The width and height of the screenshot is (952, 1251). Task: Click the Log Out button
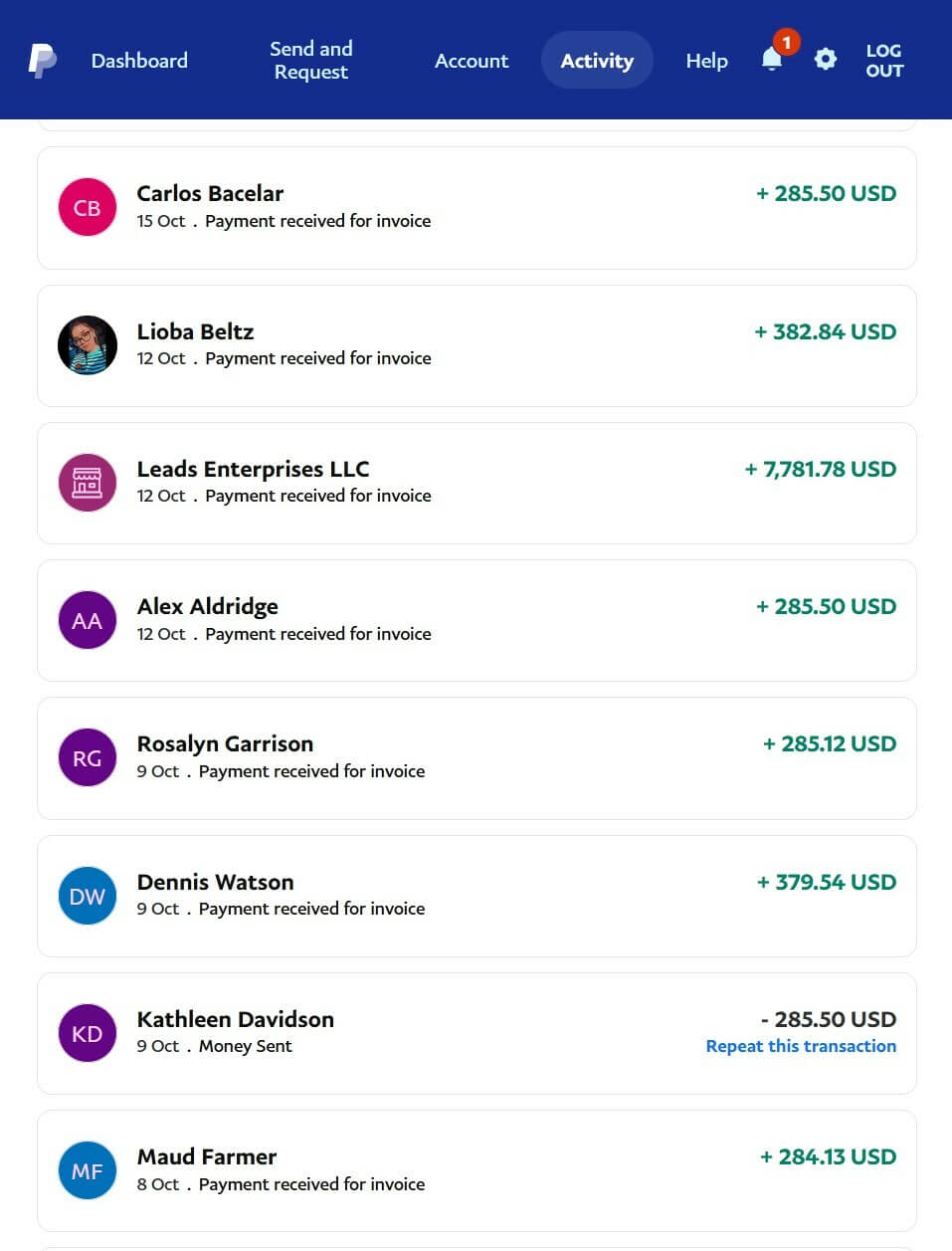click(x=883, y=61)
